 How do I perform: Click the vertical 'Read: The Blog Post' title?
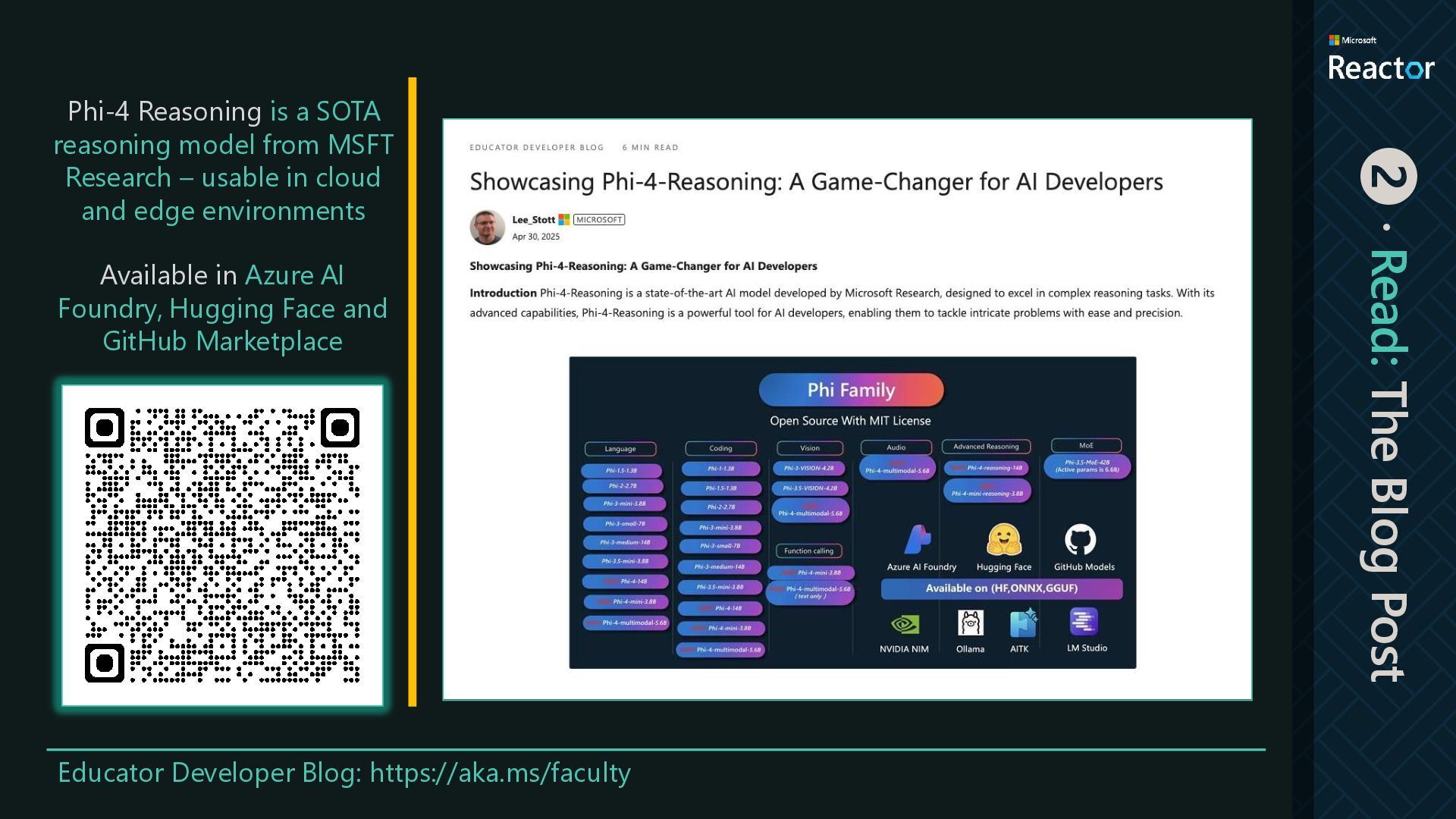[1388, 466]
